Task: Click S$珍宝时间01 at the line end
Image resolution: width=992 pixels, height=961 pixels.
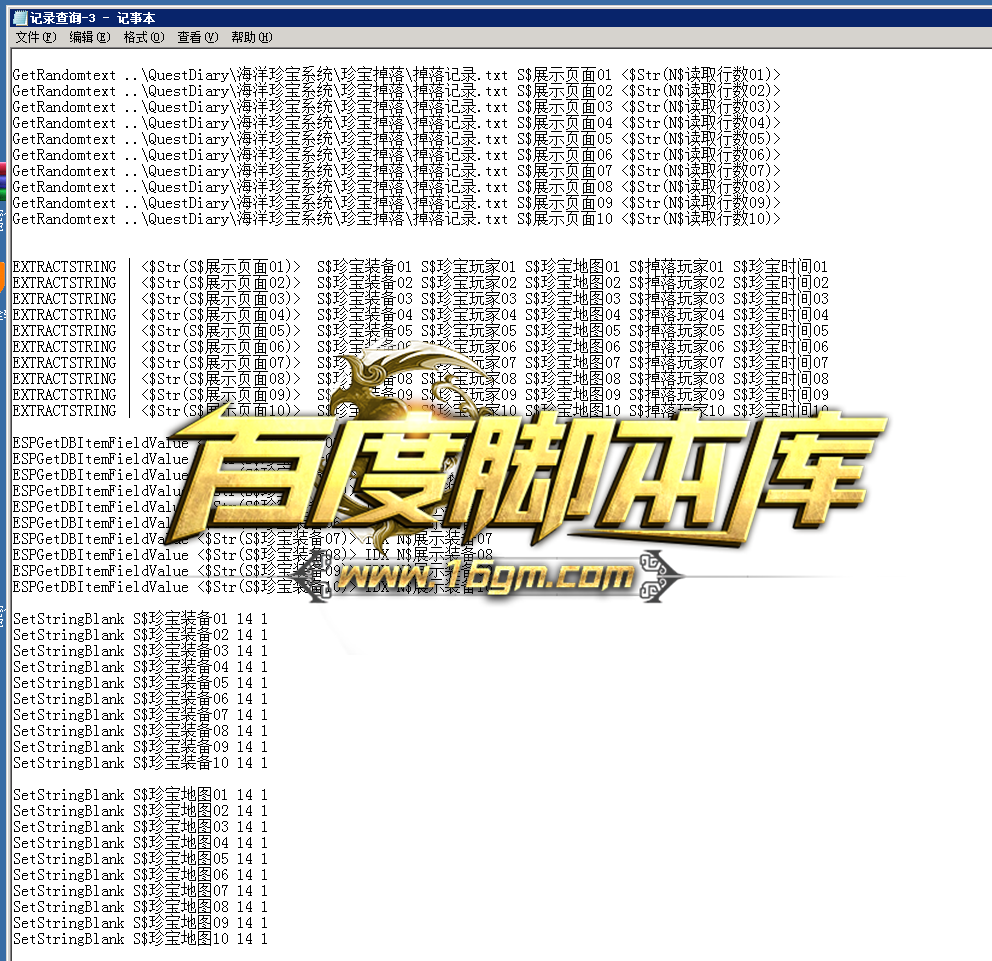Action: click(781, 267)
